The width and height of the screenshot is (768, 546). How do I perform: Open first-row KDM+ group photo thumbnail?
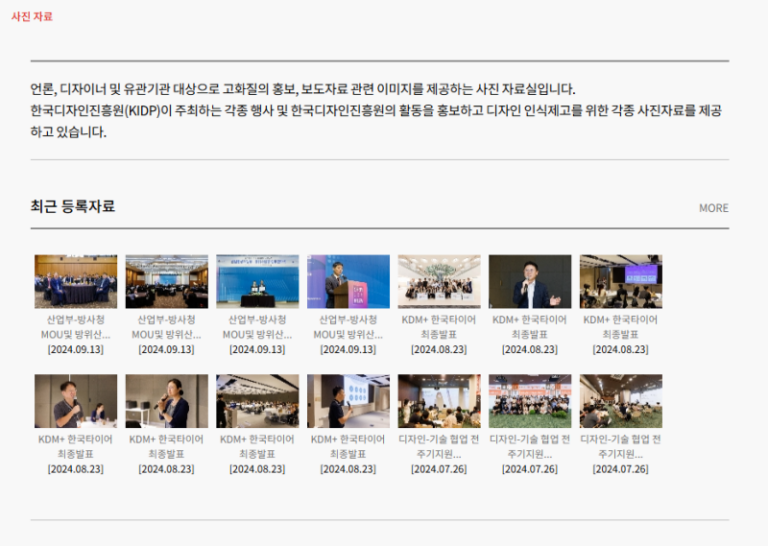tap(439, 281)
